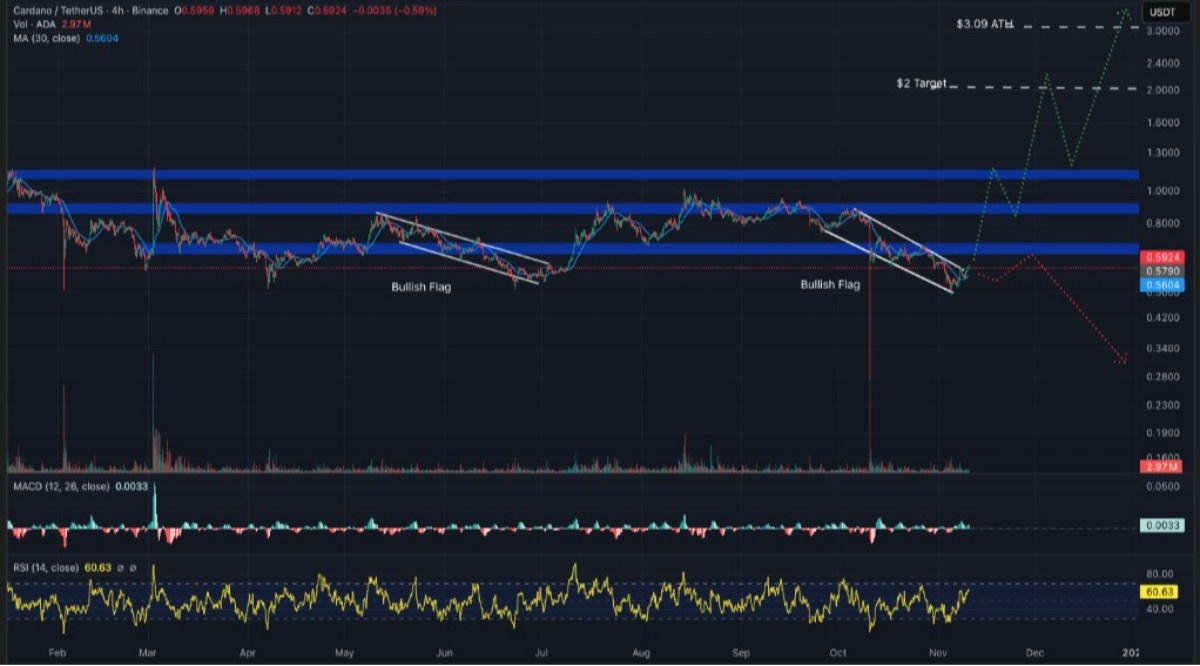Open the USDT currency selector

(1161, 12)
